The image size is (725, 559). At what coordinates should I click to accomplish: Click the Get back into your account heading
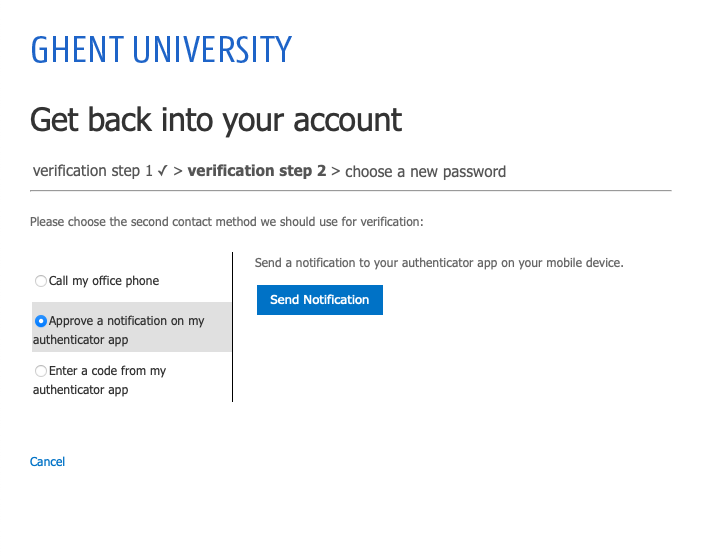point(216,121)
